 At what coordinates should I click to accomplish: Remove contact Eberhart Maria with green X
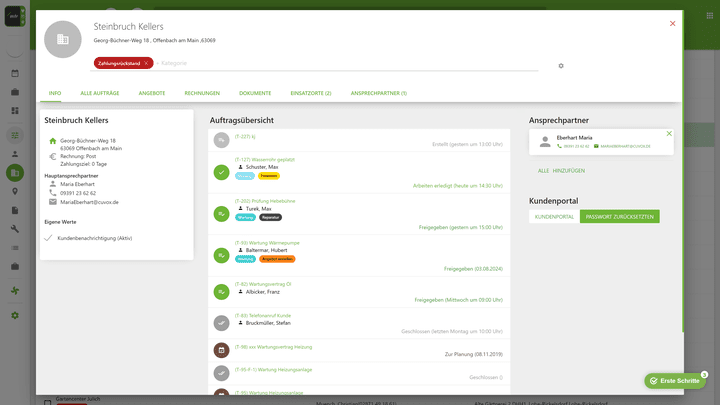tap(669, 133)
